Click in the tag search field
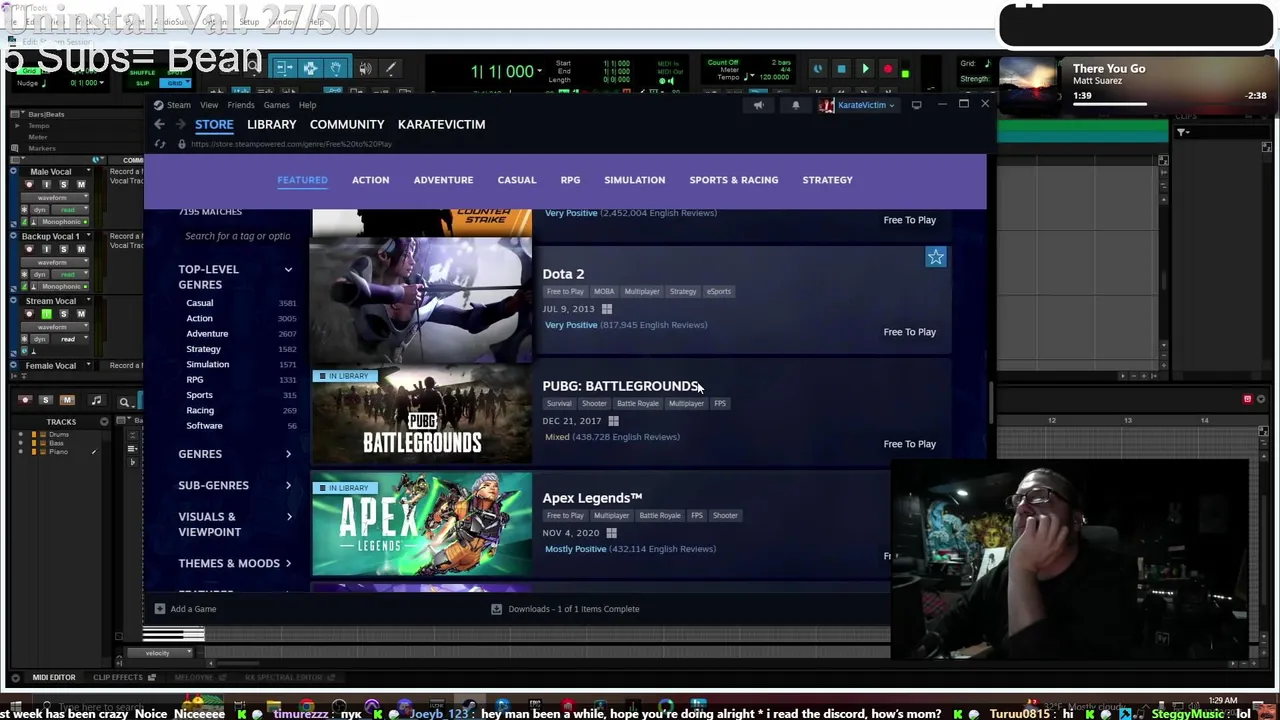Image resolution: width=1280 pixels, height=720 pixels. click(237, 236)
